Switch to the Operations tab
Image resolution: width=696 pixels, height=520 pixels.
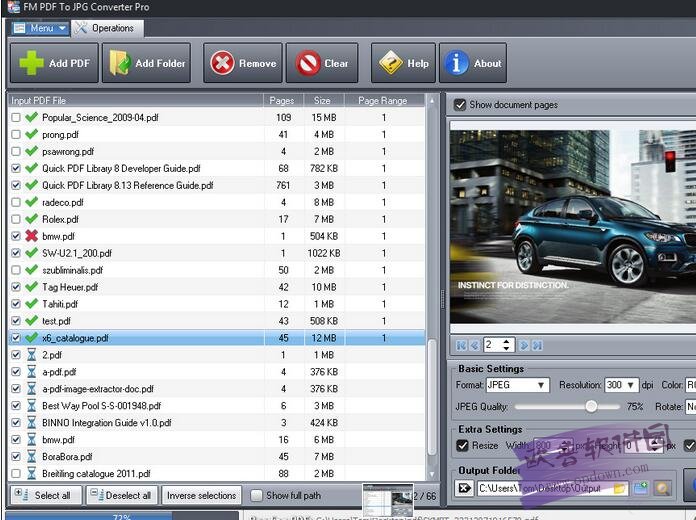click(x=107, y=28)
